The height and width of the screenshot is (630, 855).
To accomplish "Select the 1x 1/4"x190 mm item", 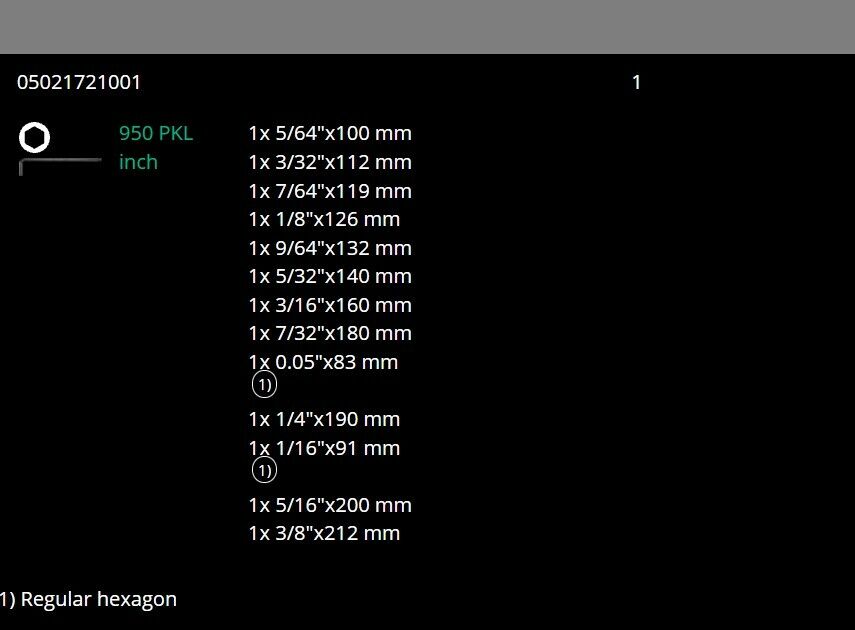I will pos(324,419).
